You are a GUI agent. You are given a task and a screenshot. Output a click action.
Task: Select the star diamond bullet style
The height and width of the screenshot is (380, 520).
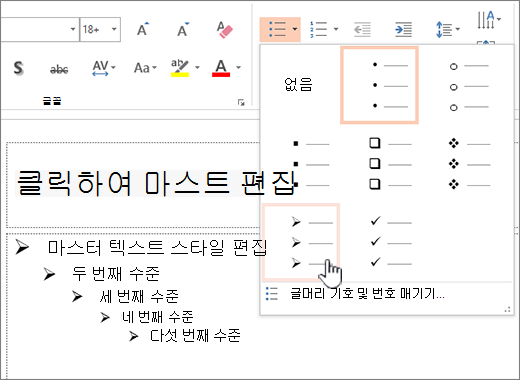tap(469, 164)
